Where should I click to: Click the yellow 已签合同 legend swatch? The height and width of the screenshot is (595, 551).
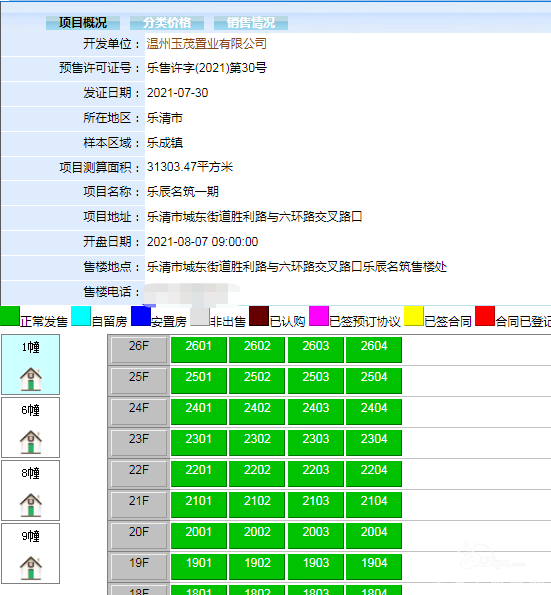(x=414, y=316)
